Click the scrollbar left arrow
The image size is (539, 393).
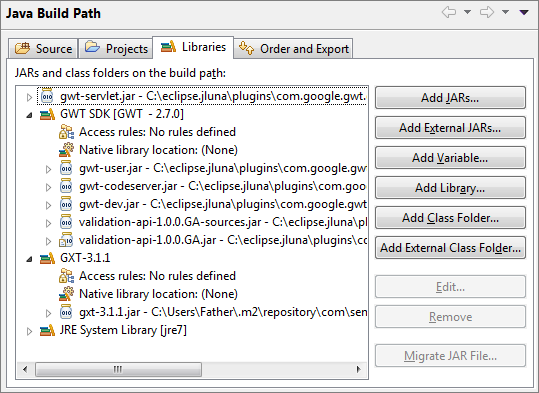(x=25, y=370)
